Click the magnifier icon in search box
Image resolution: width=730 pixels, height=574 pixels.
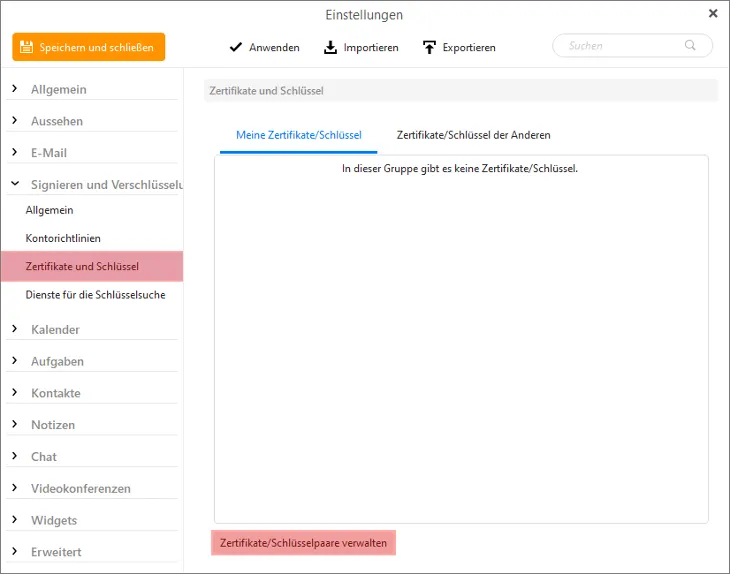pyautogui.click(x=690, y=46)
